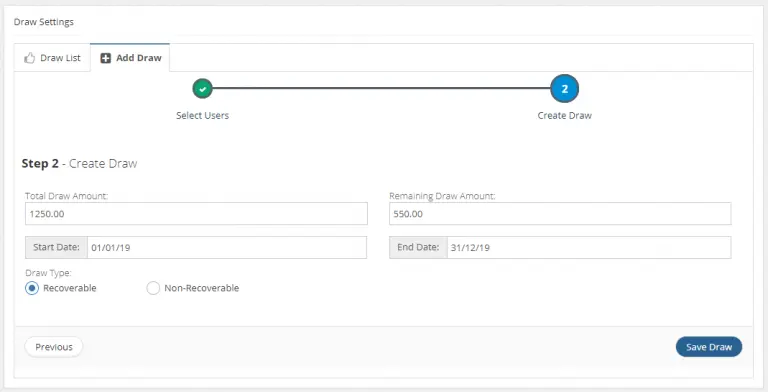
Task: Open the Add Draw tab
Action: 130,58
